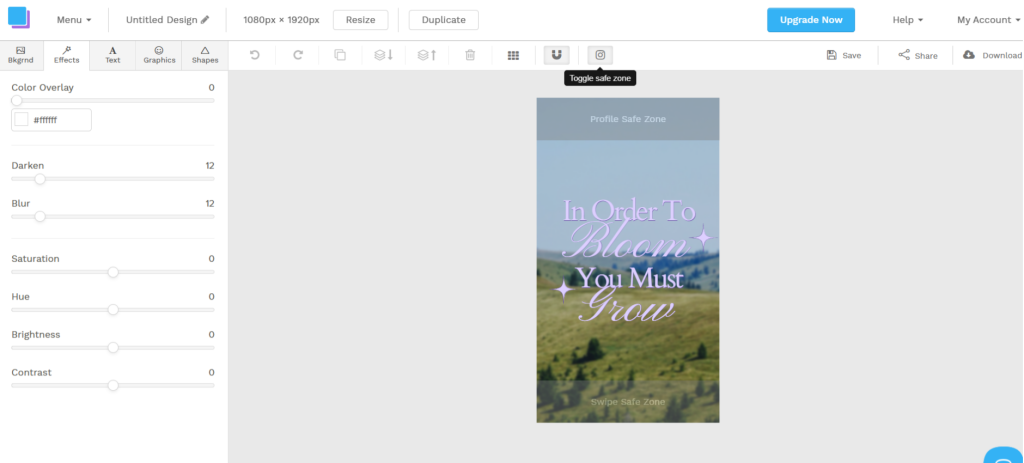Click the Duplicate button
This screenshot has height=463, width=1024.
click(x=443, y=20)
